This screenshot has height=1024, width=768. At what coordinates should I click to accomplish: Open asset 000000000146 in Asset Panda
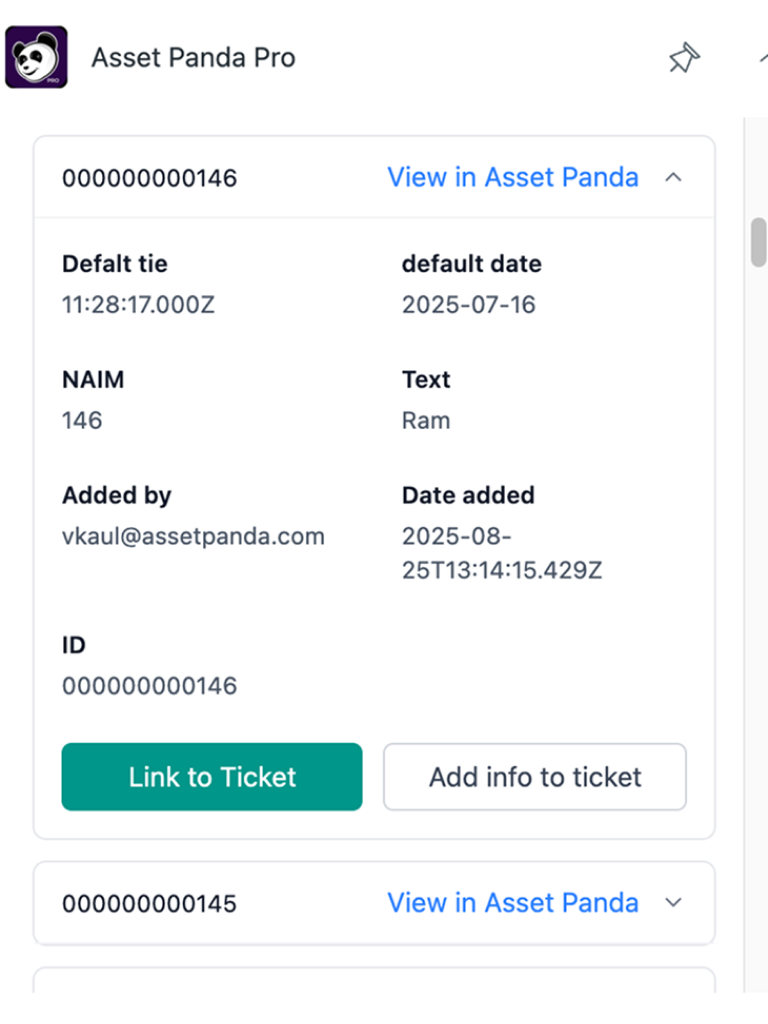(512, 178)
